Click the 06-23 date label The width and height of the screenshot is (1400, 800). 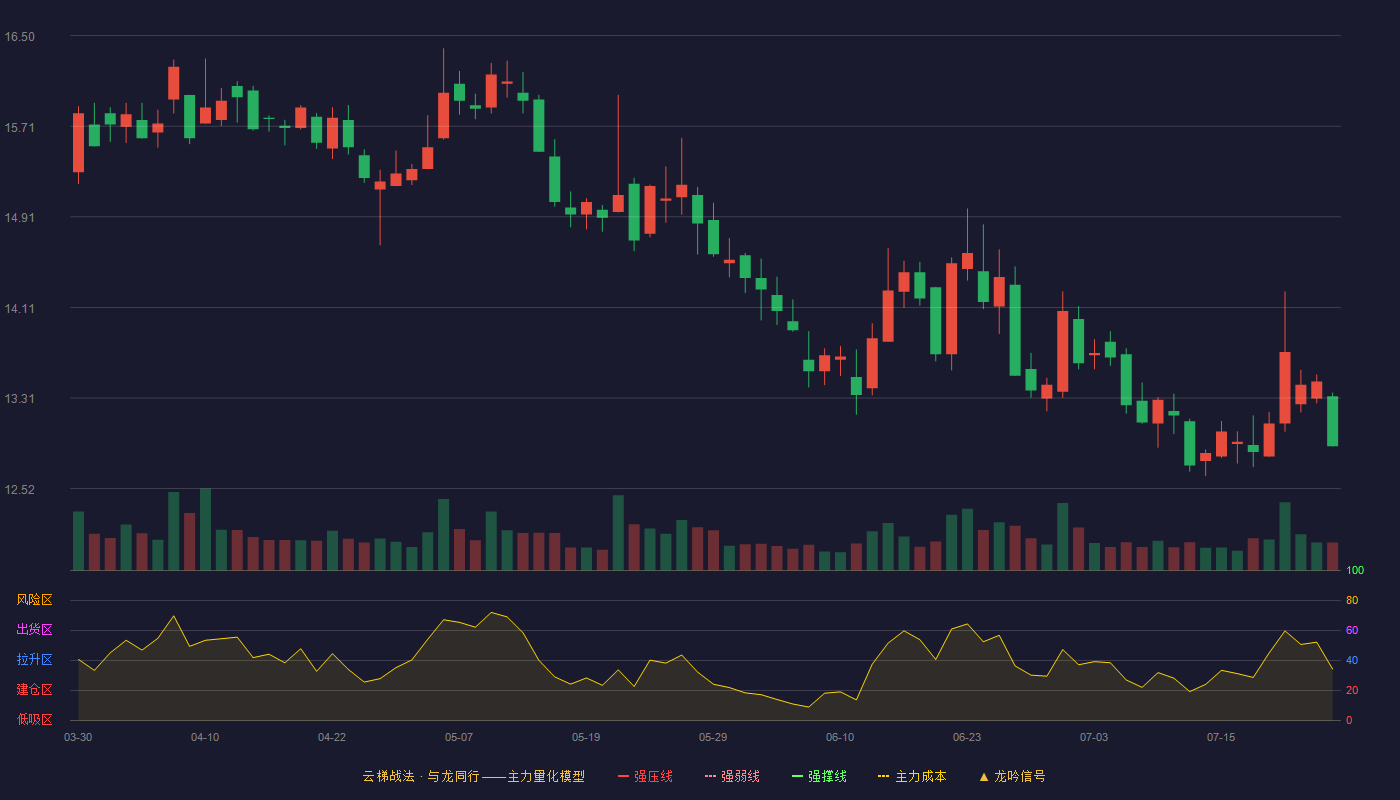(x=967, y=737)
